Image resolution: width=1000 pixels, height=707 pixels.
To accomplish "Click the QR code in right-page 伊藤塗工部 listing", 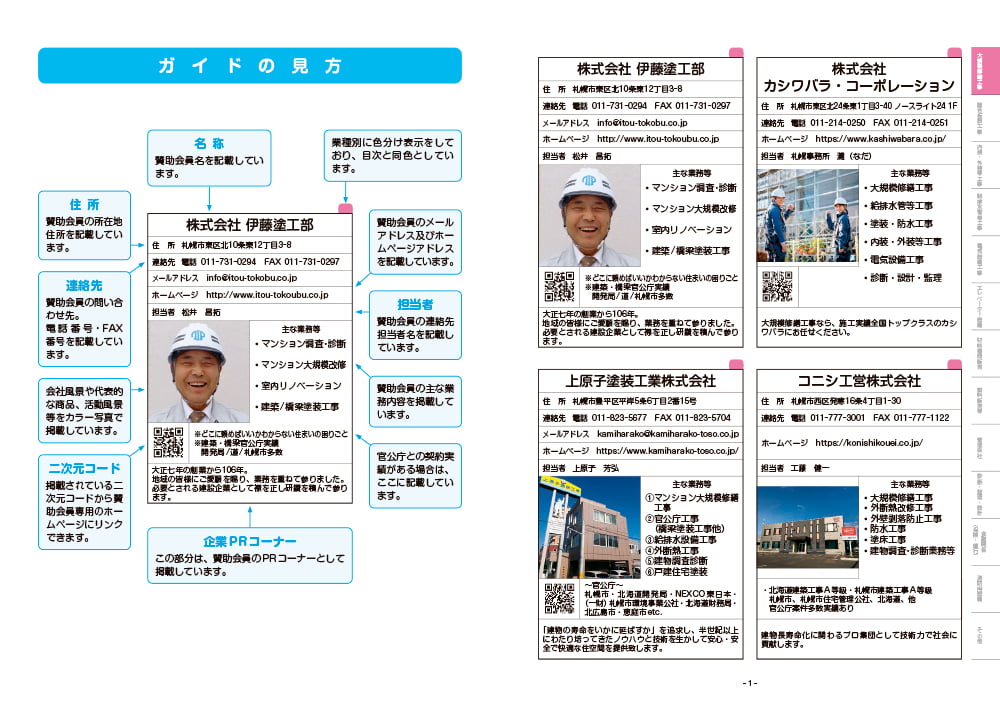I will tap(559, 286).
